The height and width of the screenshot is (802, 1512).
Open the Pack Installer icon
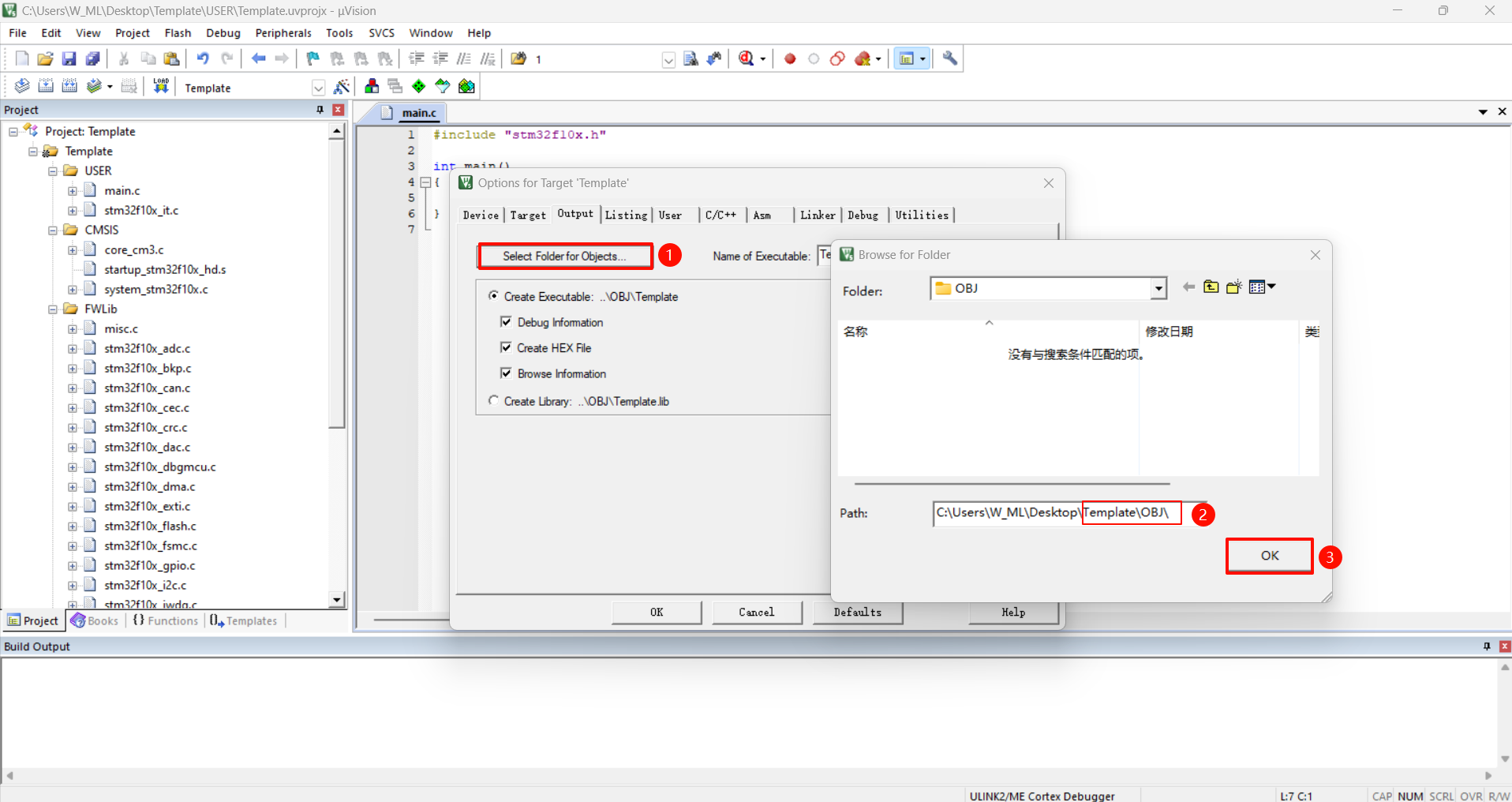click(466, 87)
